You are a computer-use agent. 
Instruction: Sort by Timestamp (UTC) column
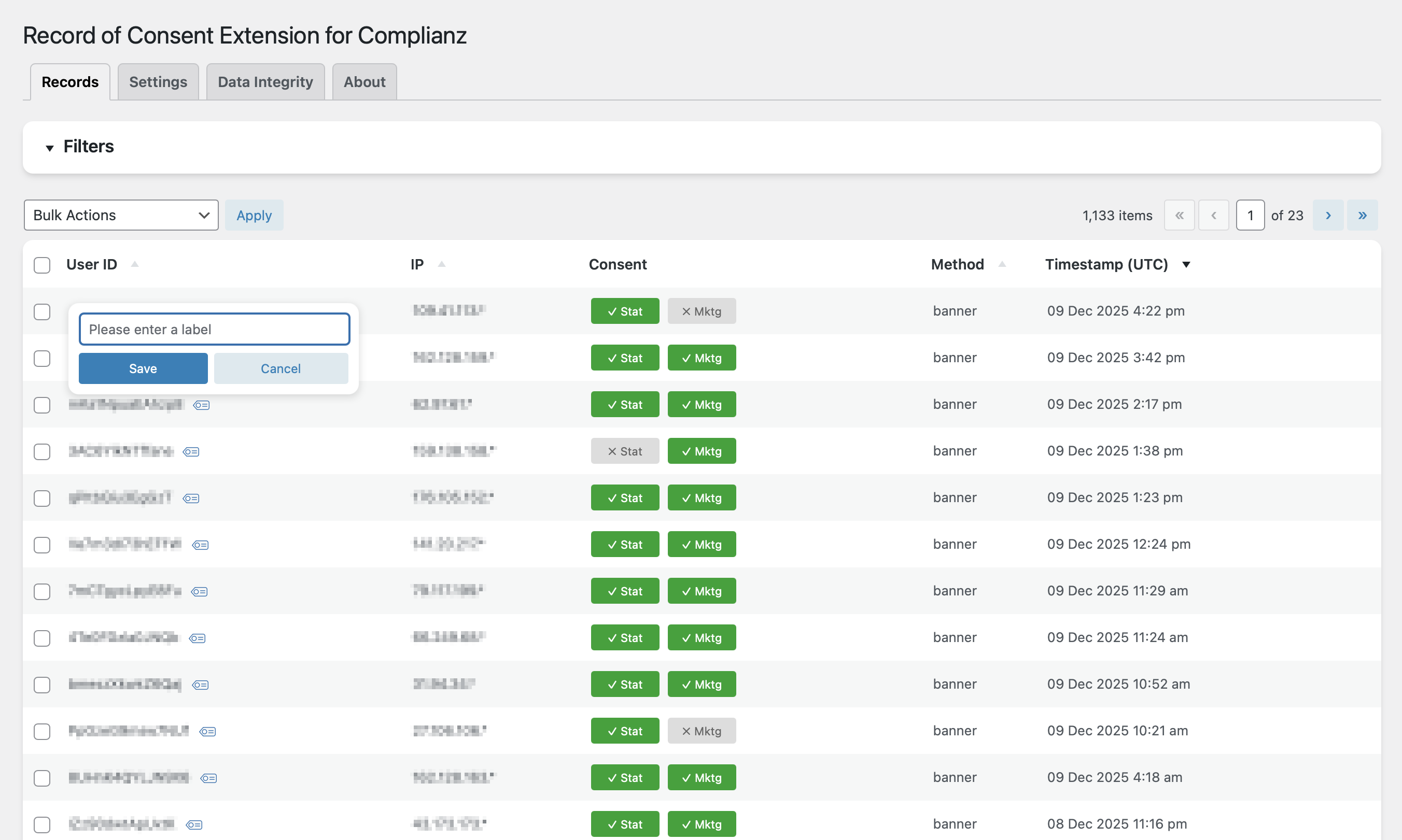tap(1106, 264)
